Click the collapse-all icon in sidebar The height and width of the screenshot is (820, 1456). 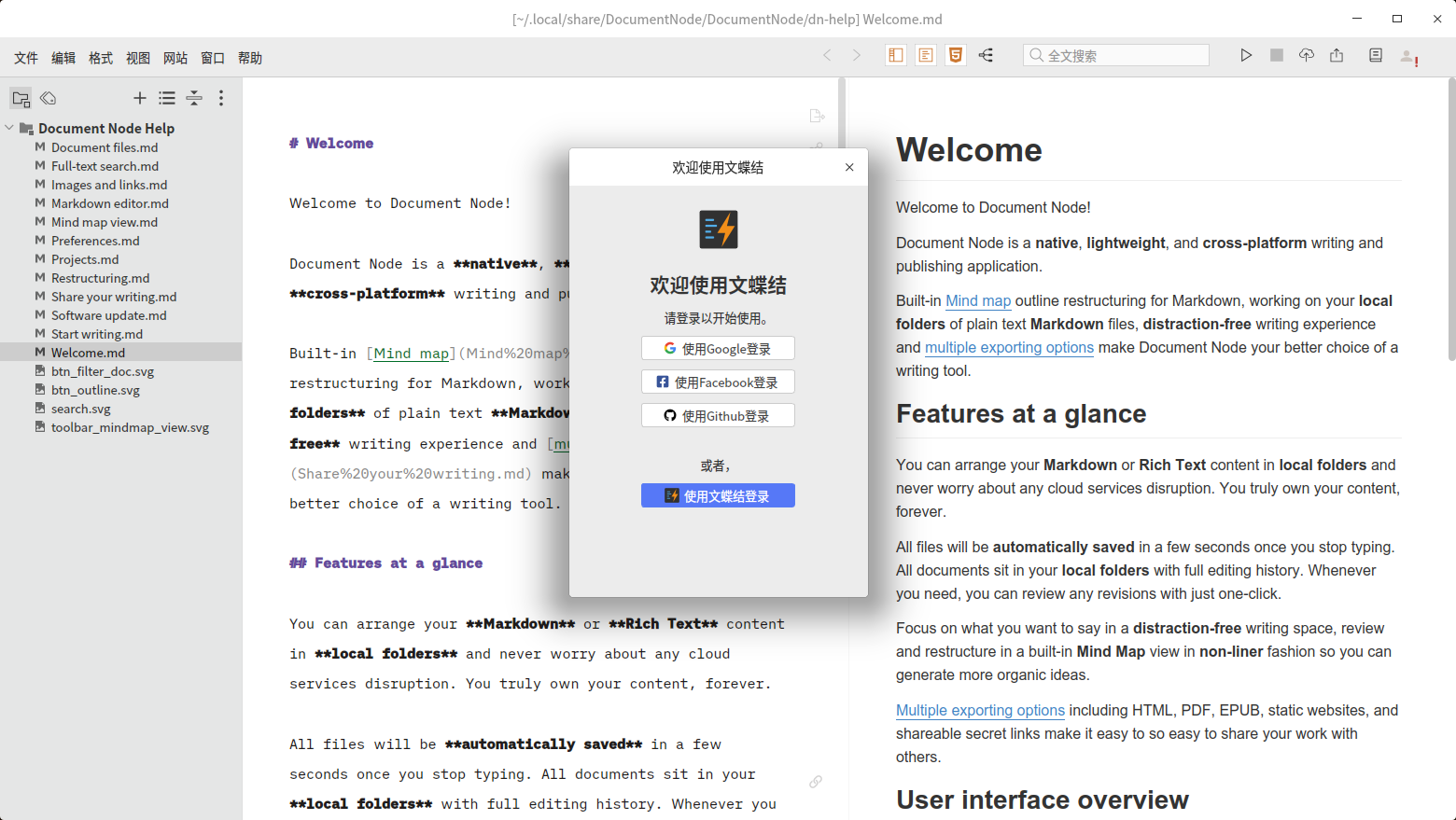tap(194, 98)
